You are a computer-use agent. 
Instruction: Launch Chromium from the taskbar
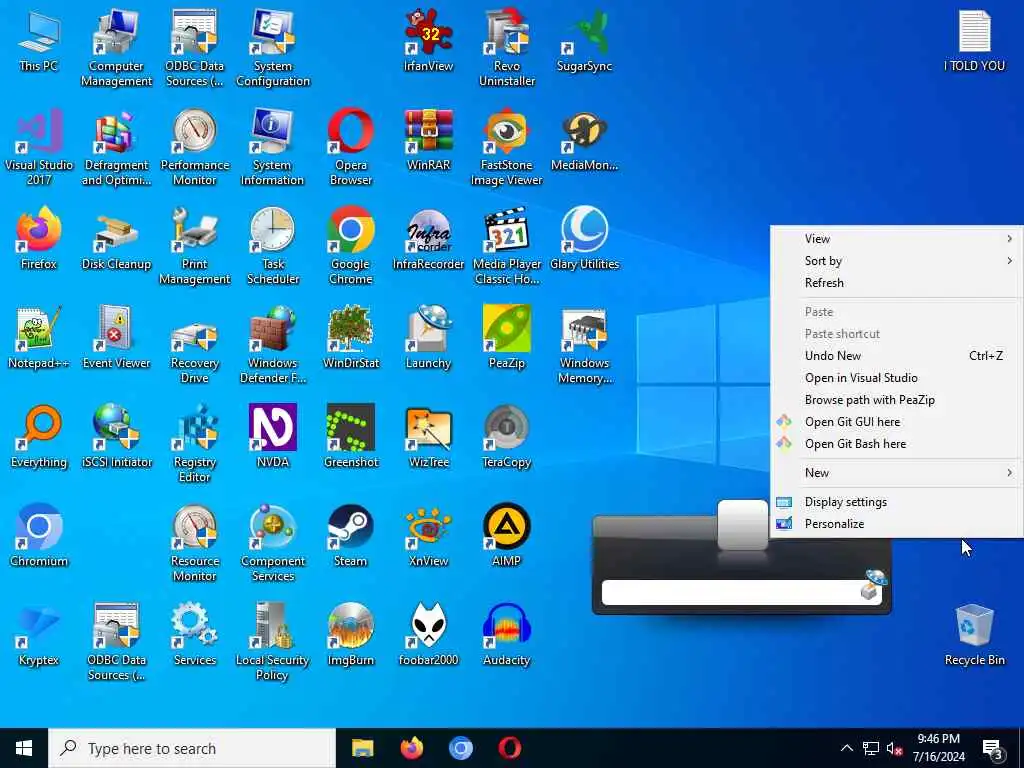[460, 748]
